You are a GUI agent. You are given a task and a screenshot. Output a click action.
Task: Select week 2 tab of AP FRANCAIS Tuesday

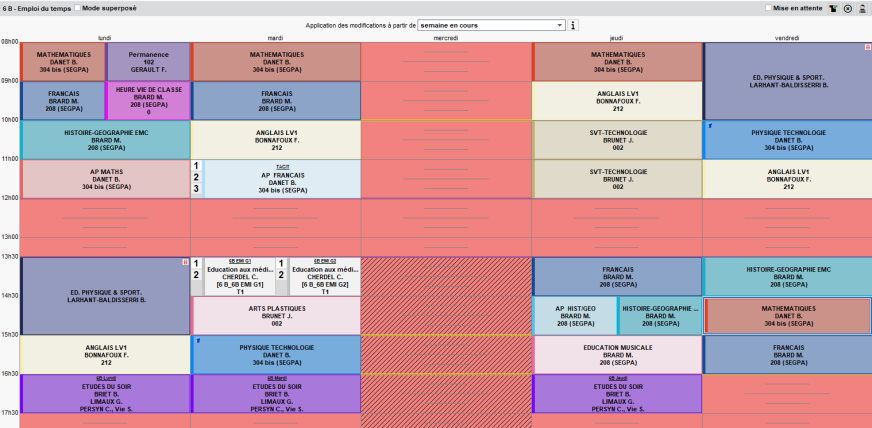[x=196, y=177]
